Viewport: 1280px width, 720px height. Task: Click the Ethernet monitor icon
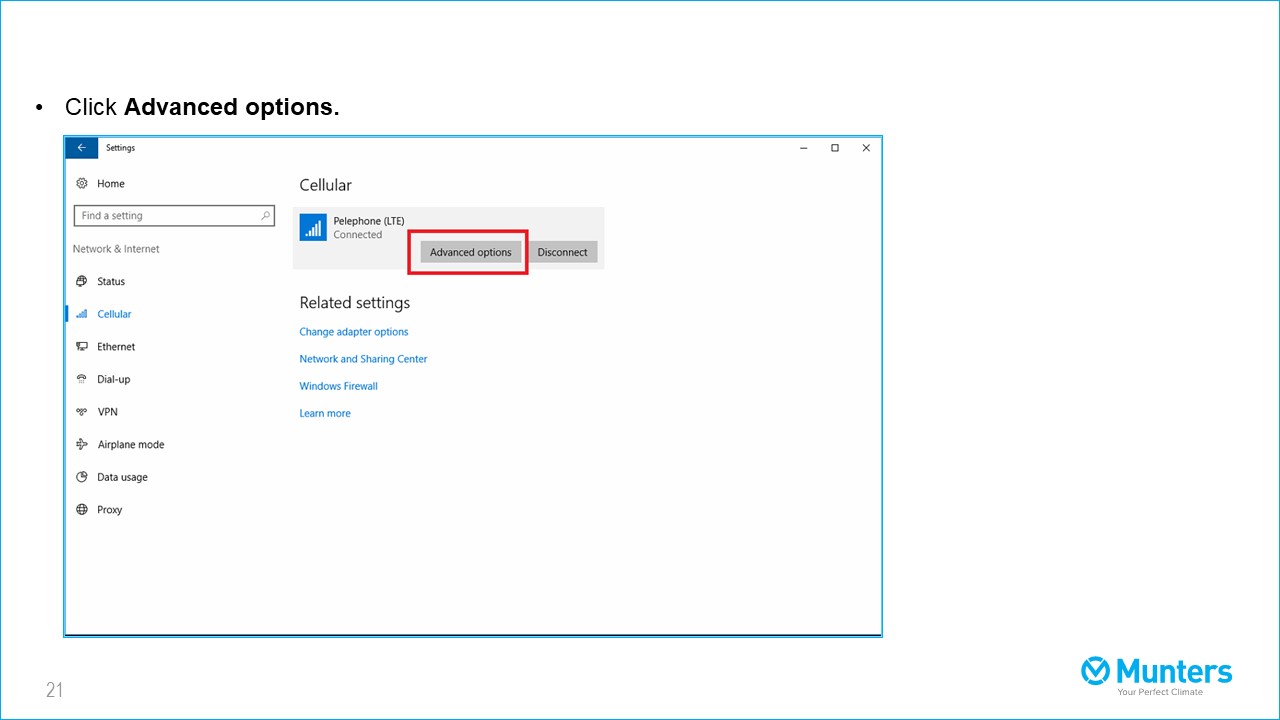82,347
